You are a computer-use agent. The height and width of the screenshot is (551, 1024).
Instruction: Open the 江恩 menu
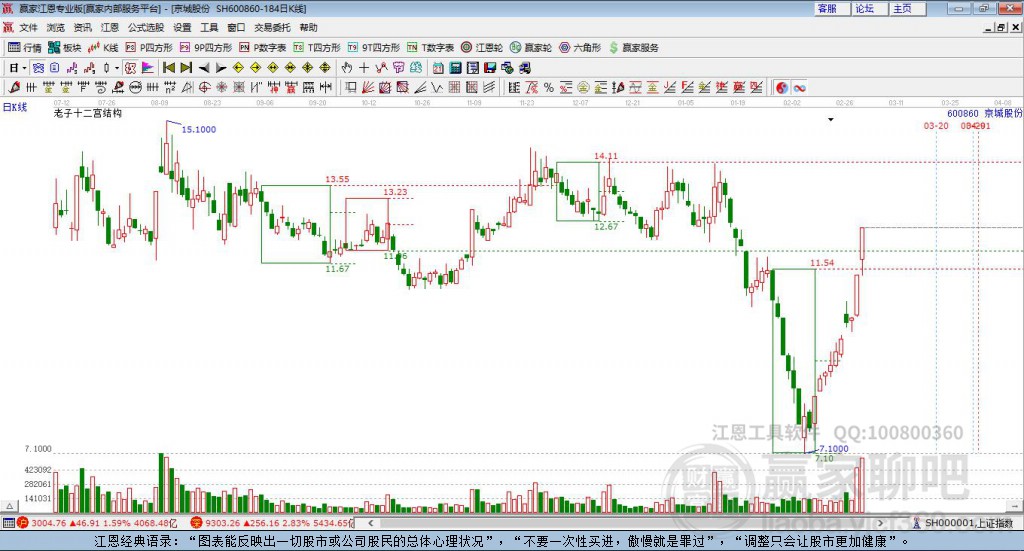click(110, 27)
